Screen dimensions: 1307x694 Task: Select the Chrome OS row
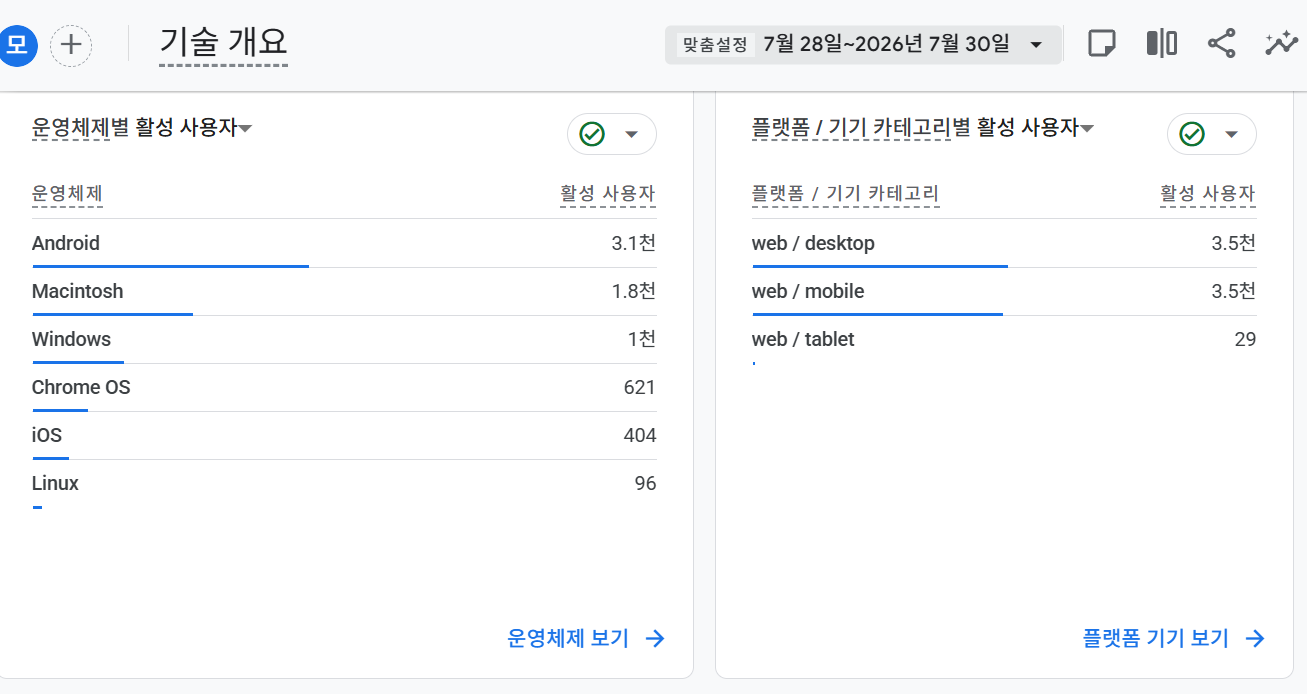[x=344, y=387]
